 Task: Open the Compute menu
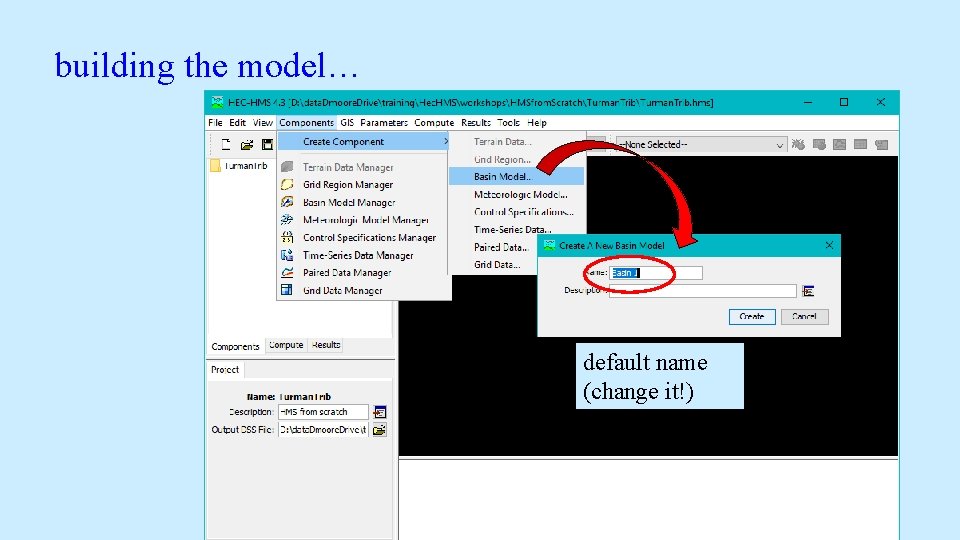pyautogui.click(x=434, y=122)
